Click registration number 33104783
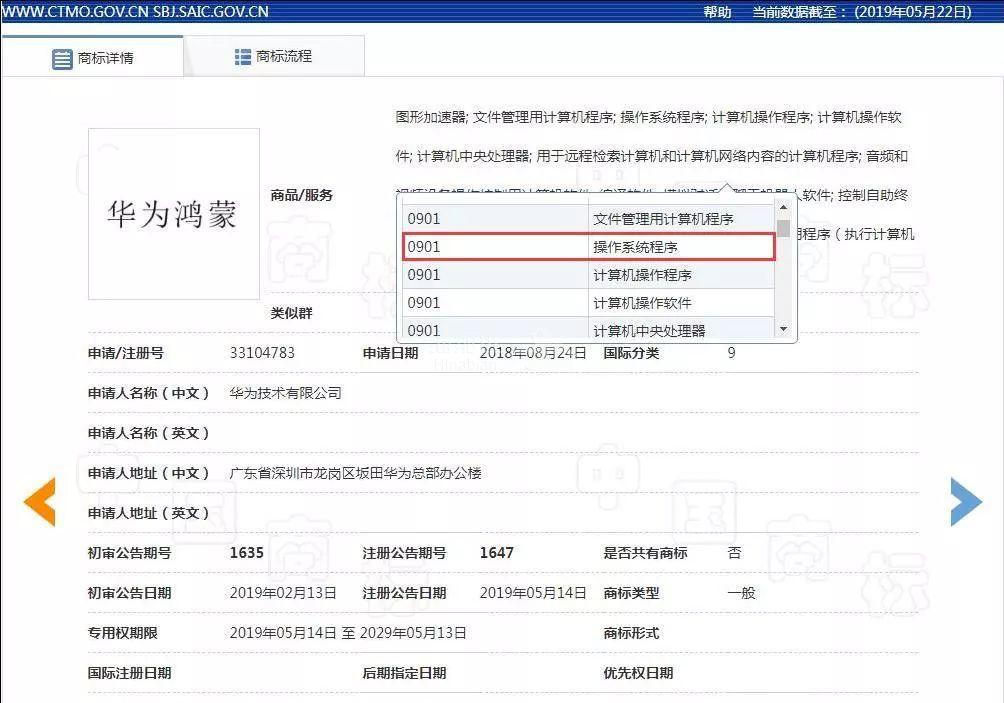 point(262,353)
